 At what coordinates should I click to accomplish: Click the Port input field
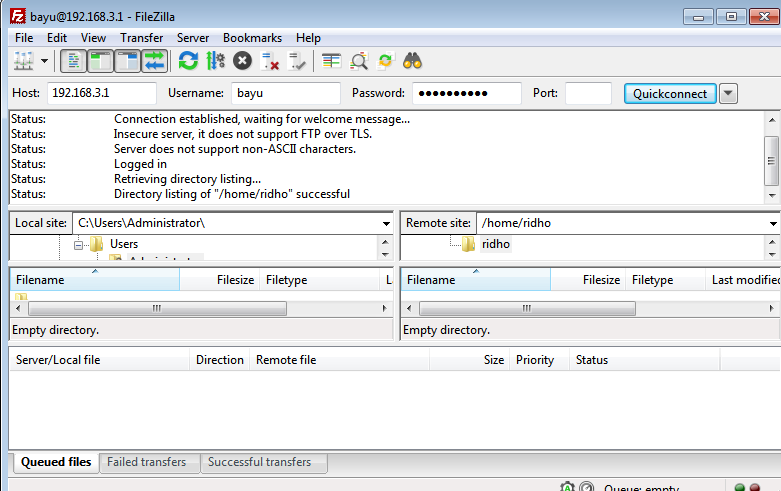click(588, 93)
